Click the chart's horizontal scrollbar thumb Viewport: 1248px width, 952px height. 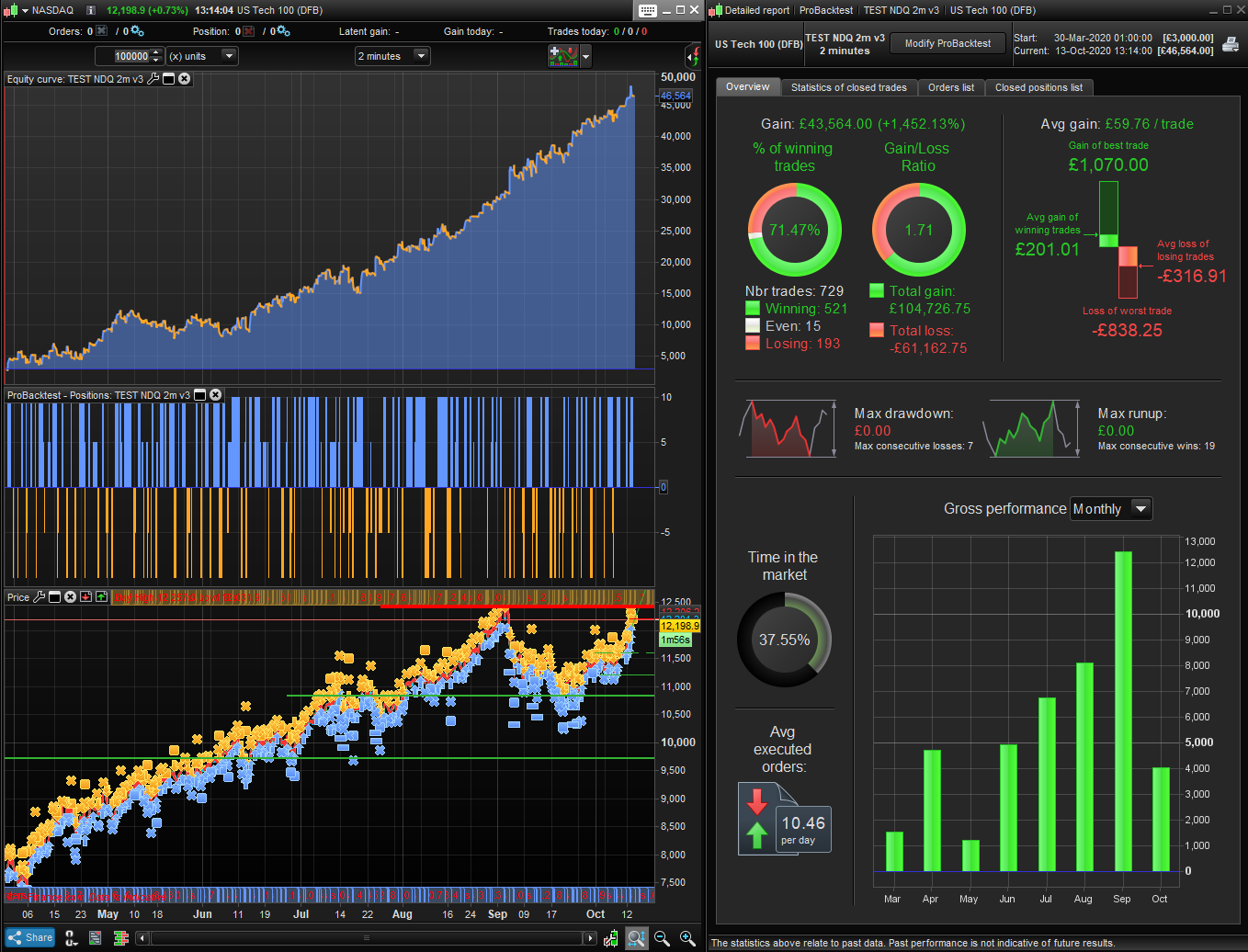tap(366, 938)
